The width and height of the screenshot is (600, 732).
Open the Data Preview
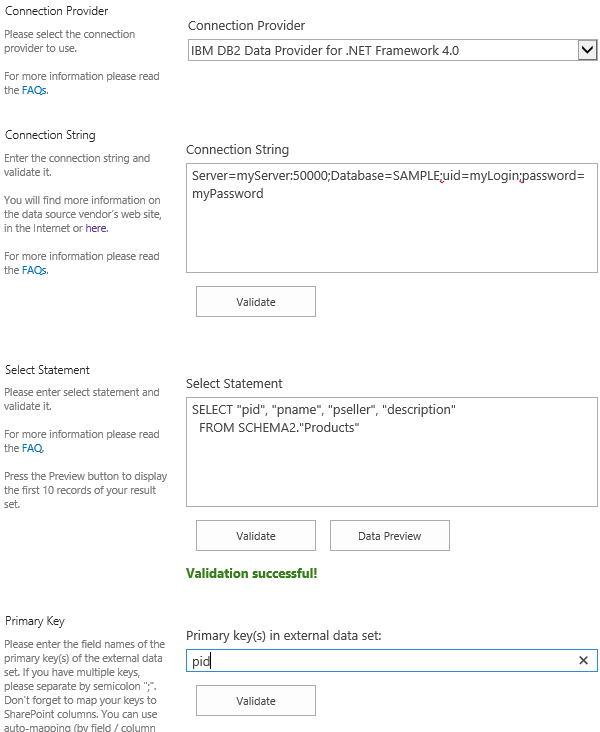point(389,535)
